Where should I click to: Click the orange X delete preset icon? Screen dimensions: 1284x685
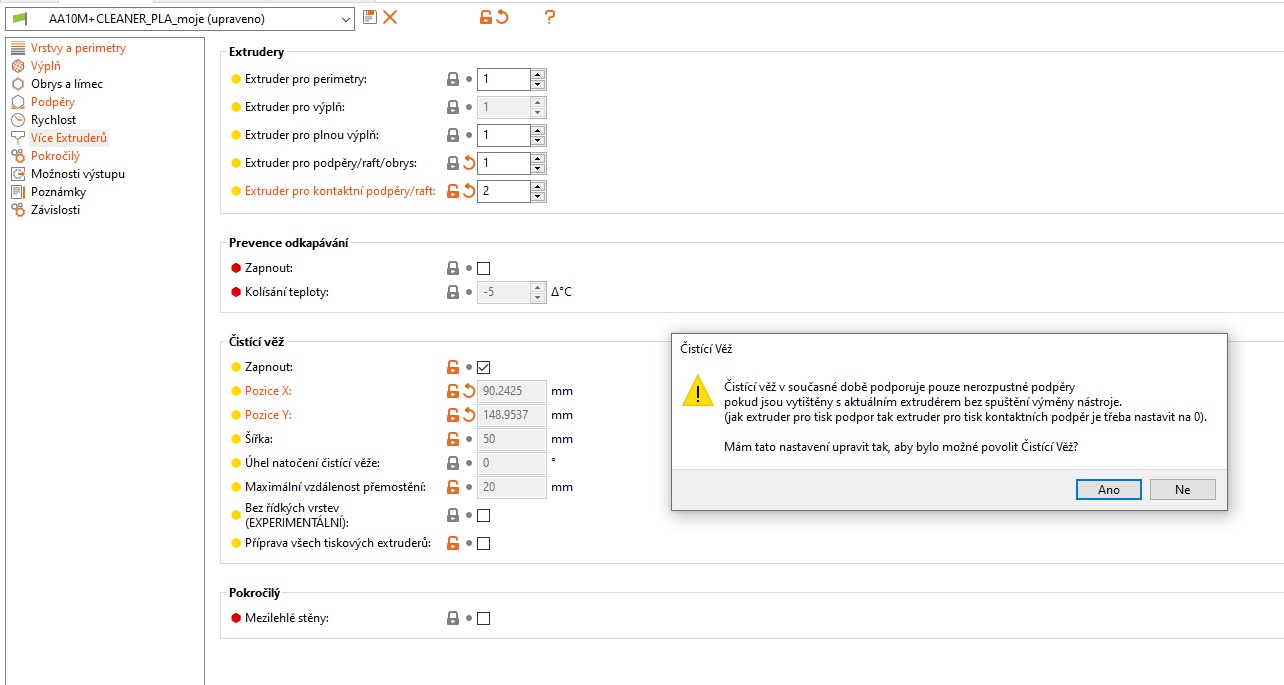click(390, 17)
